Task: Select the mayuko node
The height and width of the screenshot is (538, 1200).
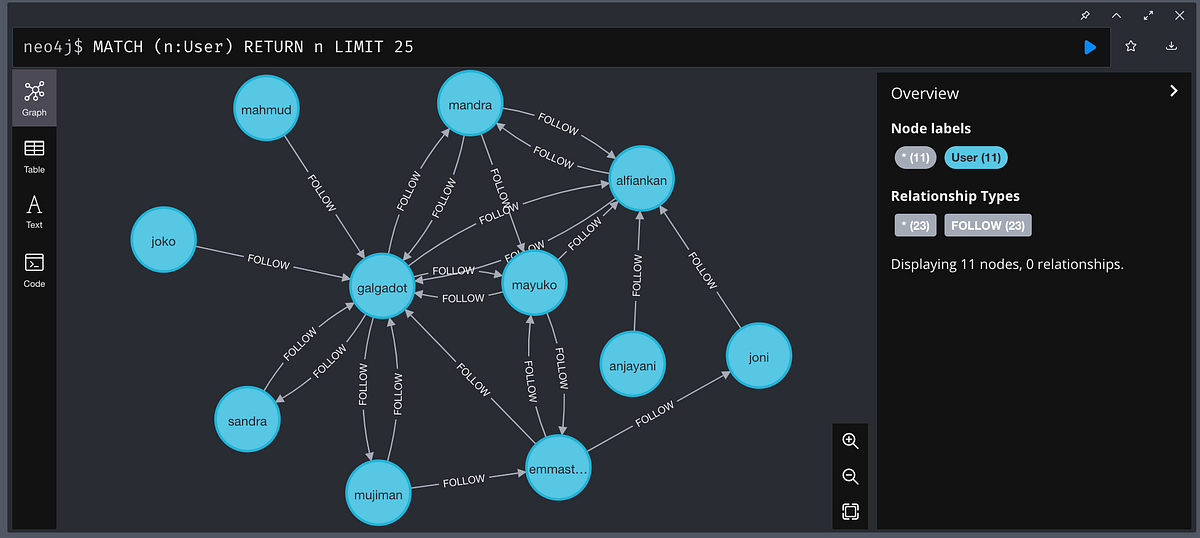Action: [535, 284]
